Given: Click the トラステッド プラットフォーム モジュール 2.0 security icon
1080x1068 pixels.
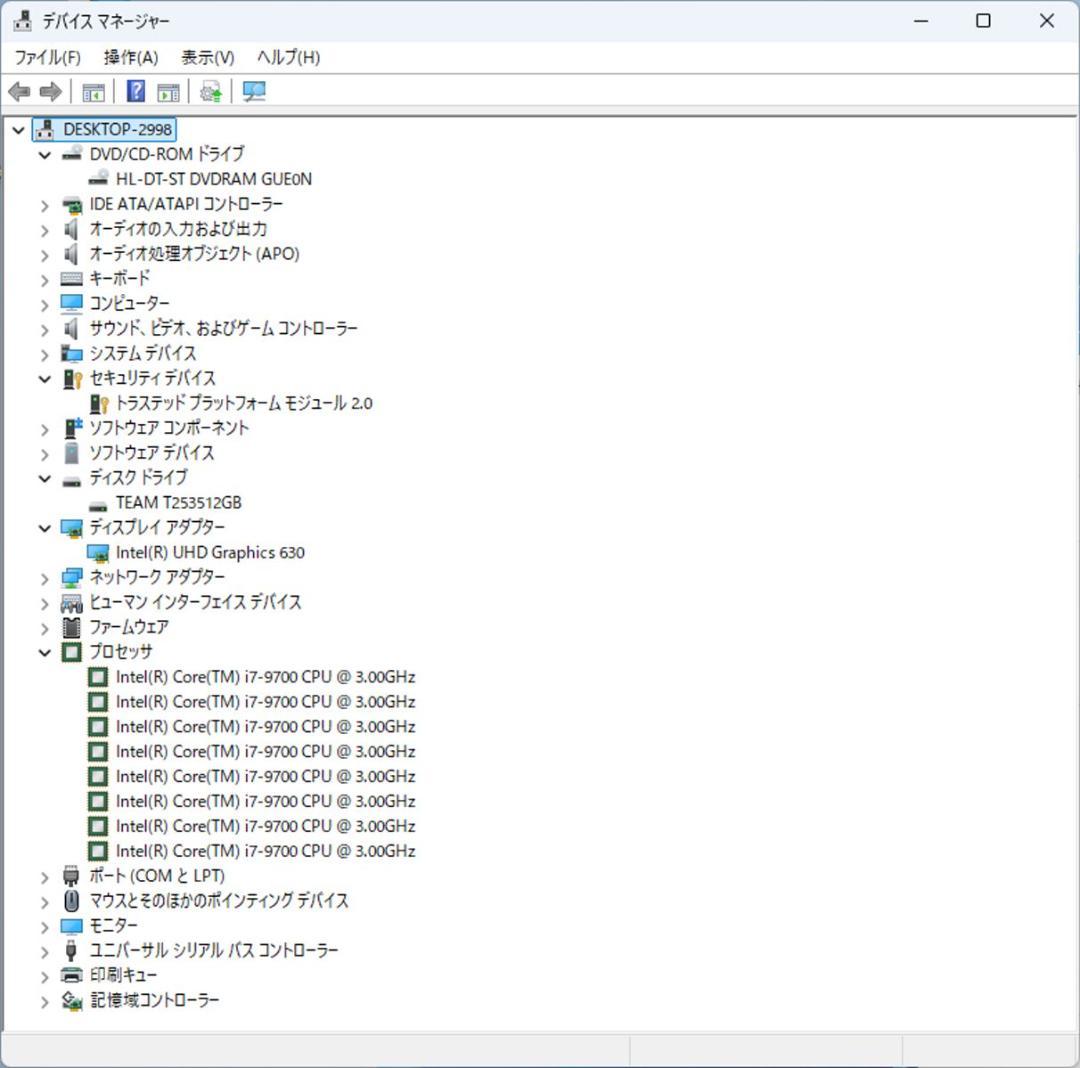Looking at the screenshot, I should point(97,402).
